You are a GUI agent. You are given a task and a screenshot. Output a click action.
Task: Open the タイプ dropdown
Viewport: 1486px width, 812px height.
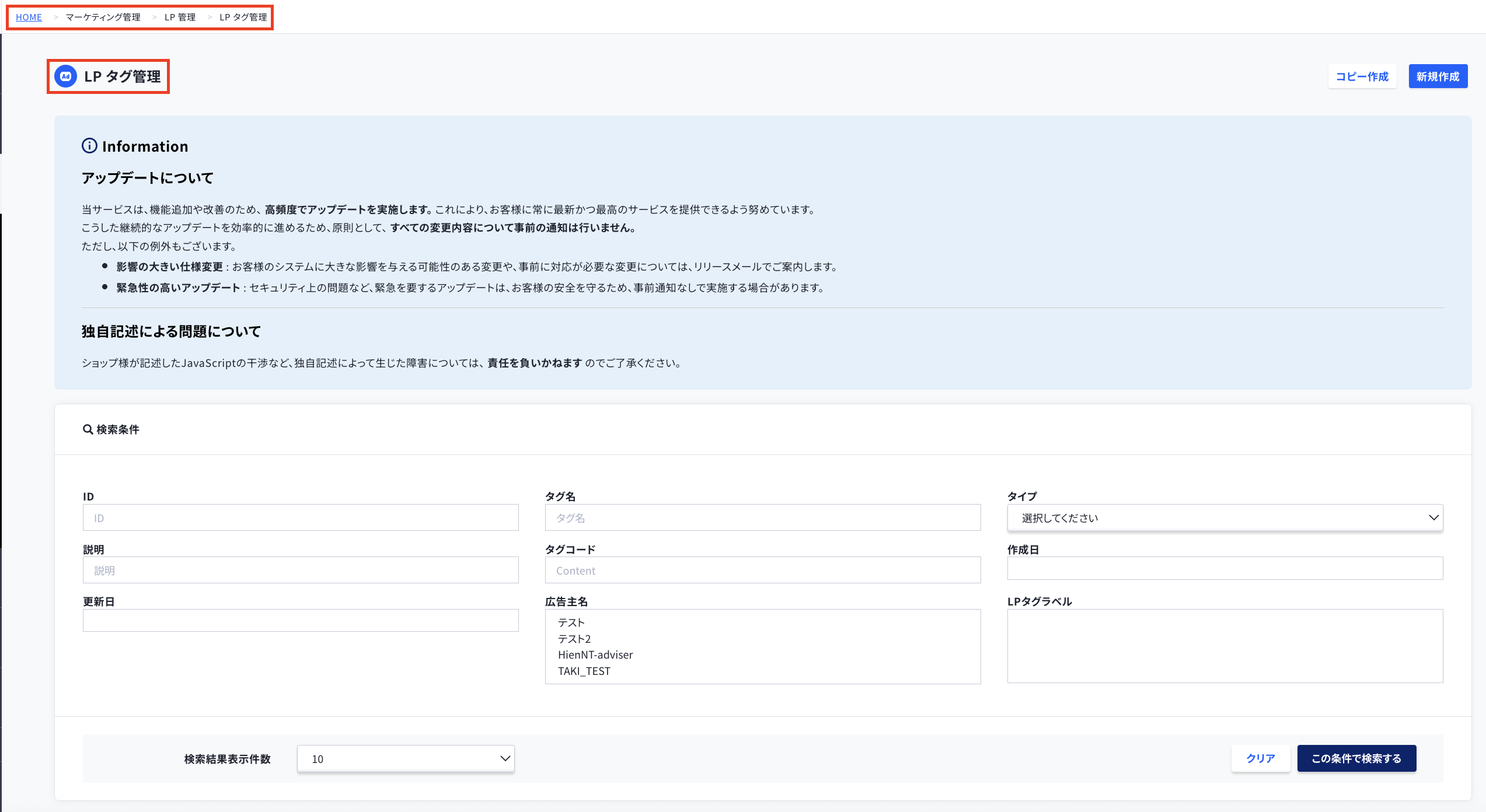[x=1225, y=517]
